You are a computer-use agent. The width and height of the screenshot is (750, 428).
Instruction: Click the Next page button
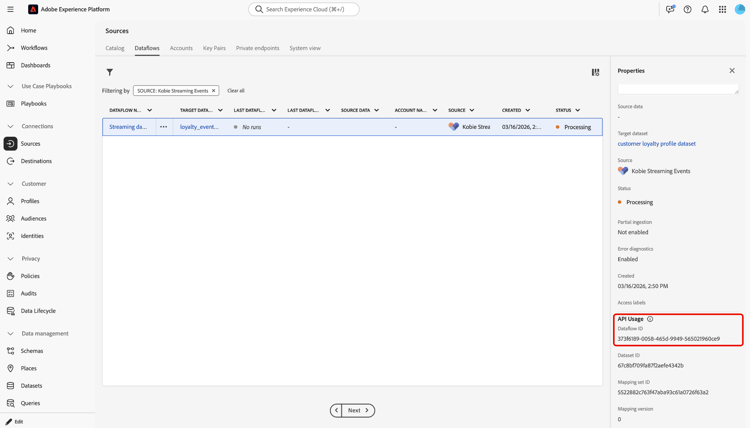[x=359, y=410]
